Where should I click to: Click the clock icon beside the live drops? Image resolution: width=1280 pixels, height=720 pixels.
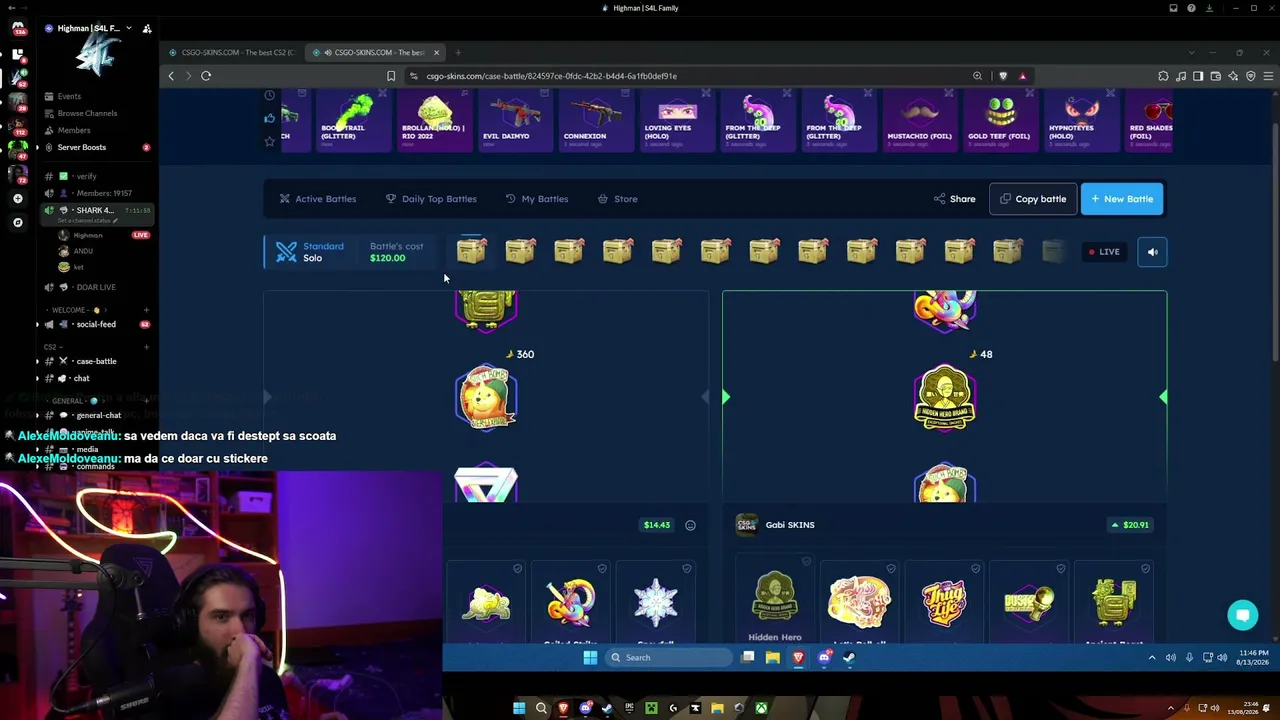point(269,95)
